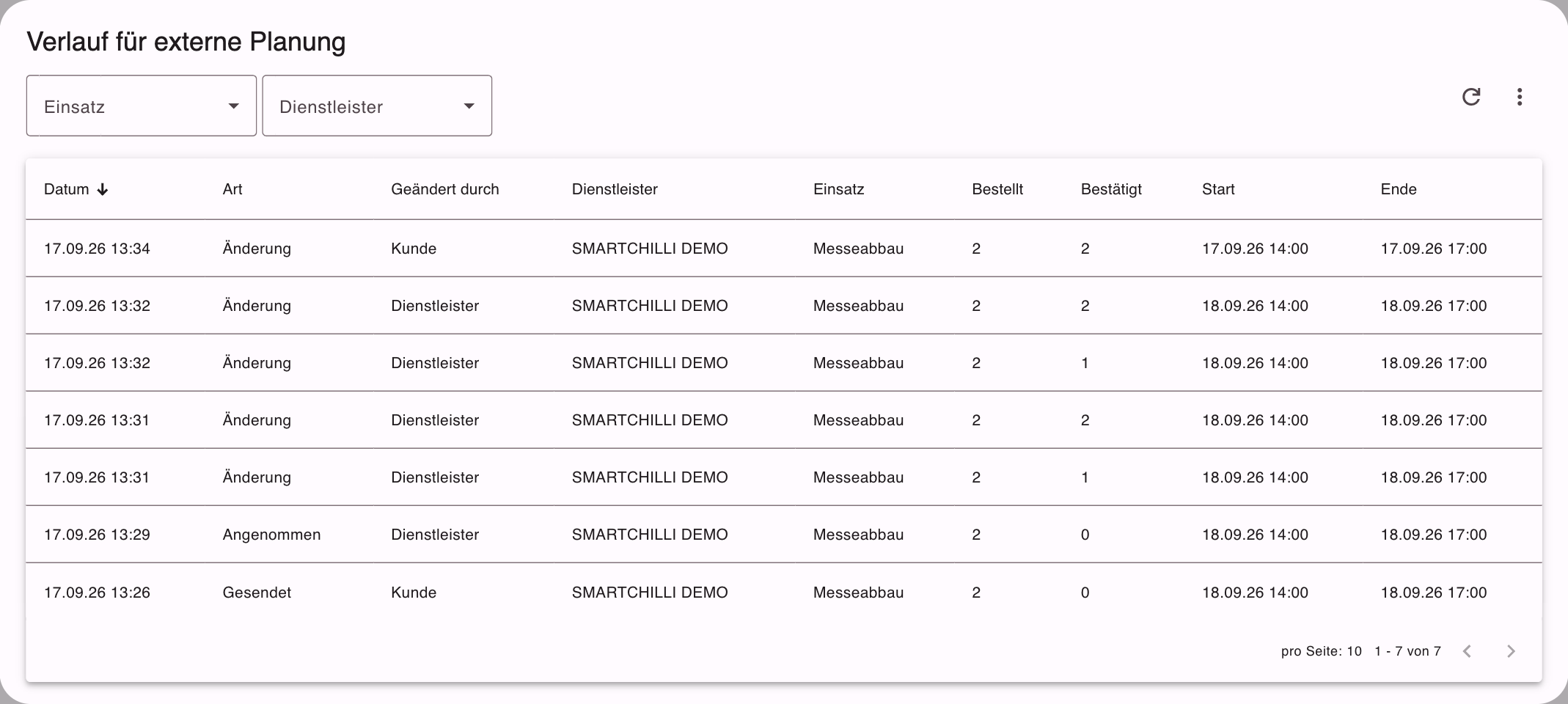Change rows per page value 10

[x=1354, y=651]
